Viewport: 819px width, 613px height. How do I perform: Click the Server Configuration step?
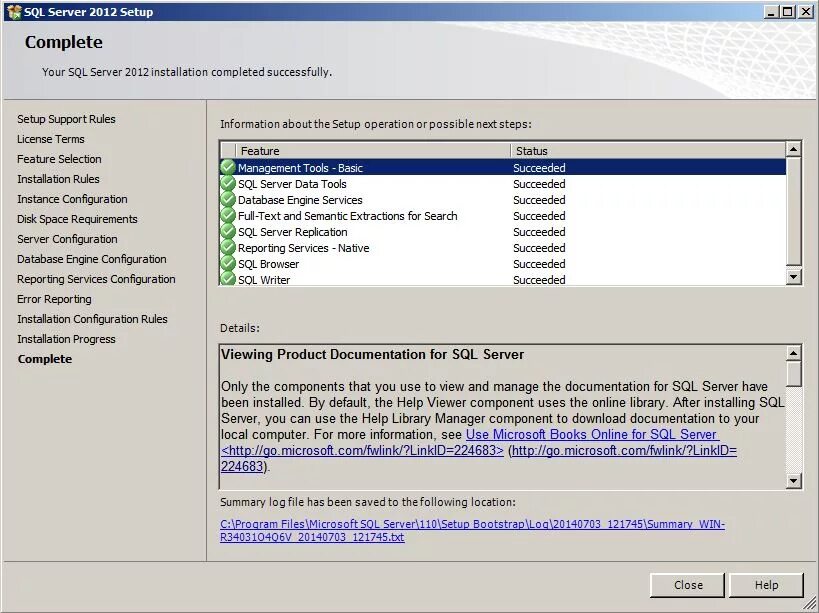(x=67, y=239)
